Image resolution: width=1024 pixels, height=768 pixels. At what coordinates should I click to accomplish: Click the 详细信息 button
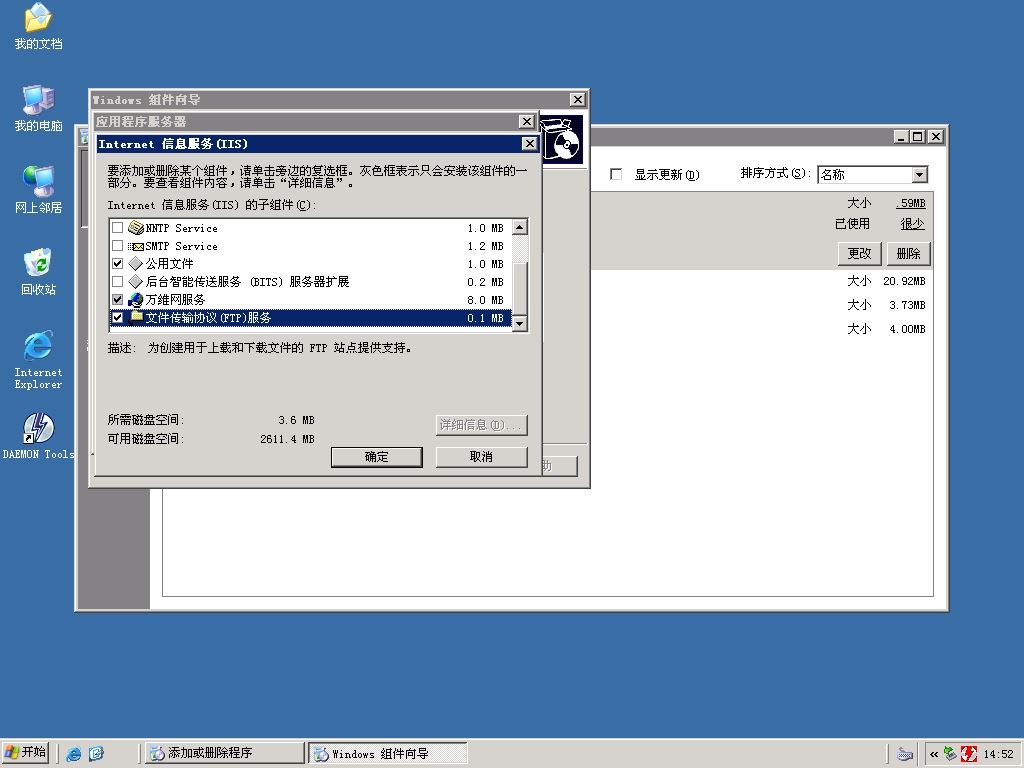point(481,425)
